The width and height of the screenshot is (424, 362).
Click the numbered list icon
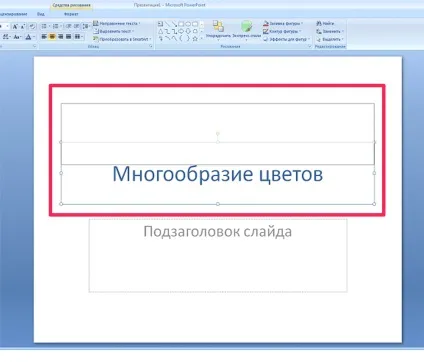(55, 26)
